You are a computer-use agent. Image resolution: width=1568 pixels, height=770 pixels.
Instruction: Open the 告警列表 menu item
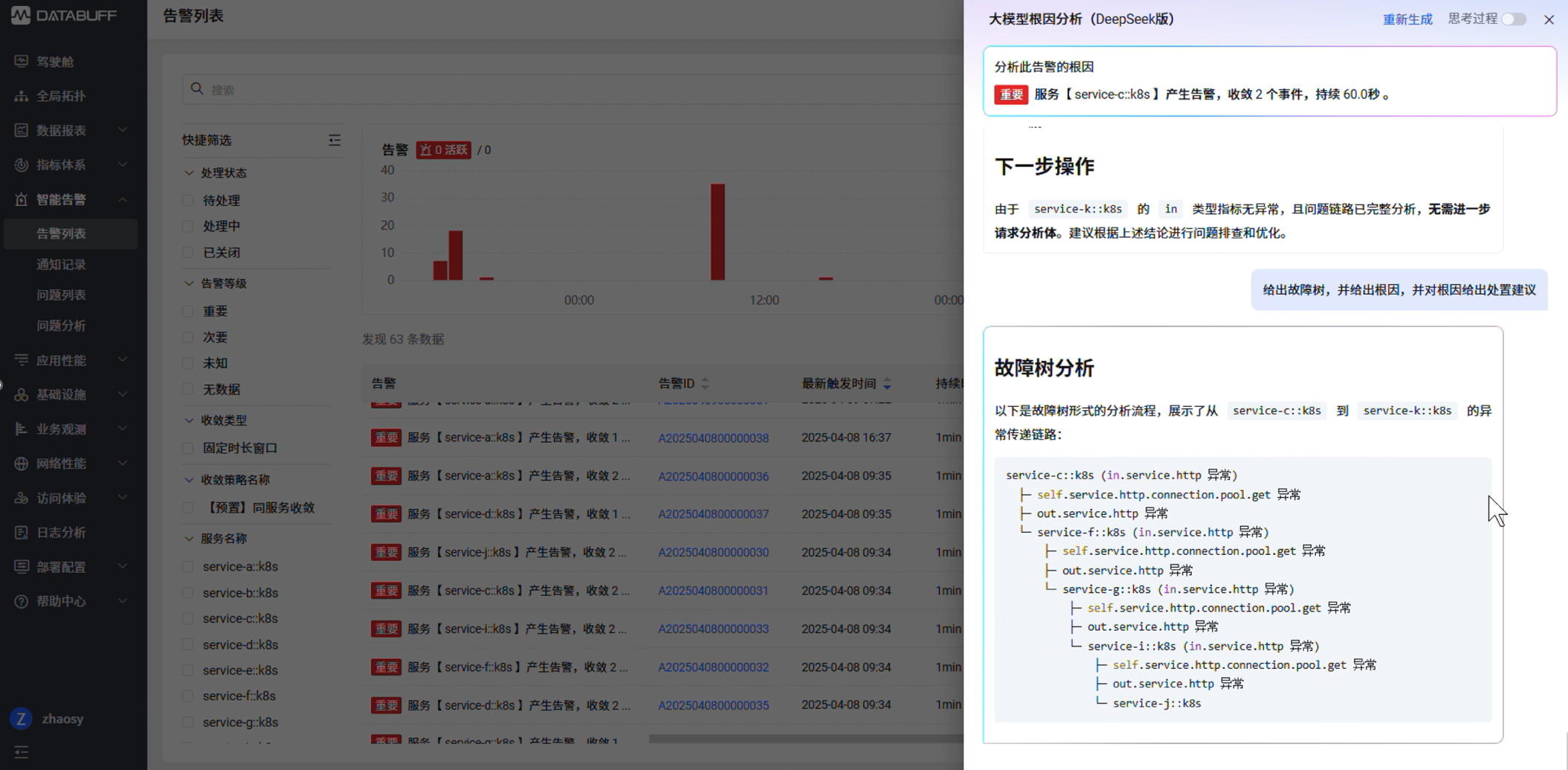pos(71,234)
